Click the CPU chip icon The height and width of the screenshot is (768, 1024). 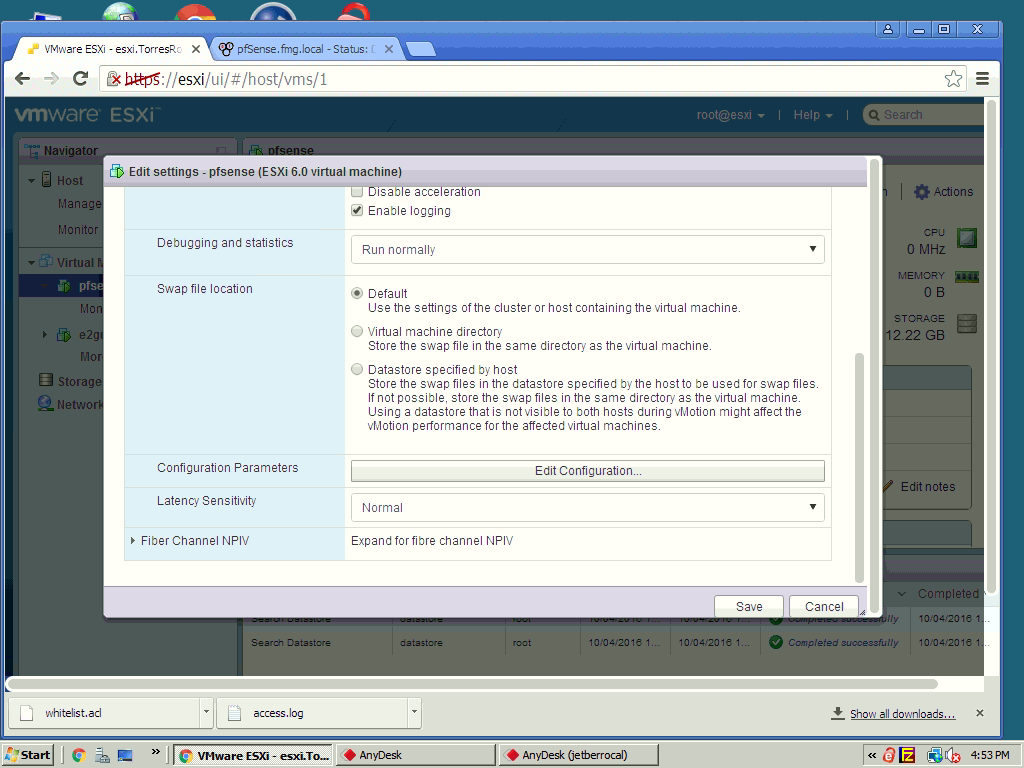point(967,238)
